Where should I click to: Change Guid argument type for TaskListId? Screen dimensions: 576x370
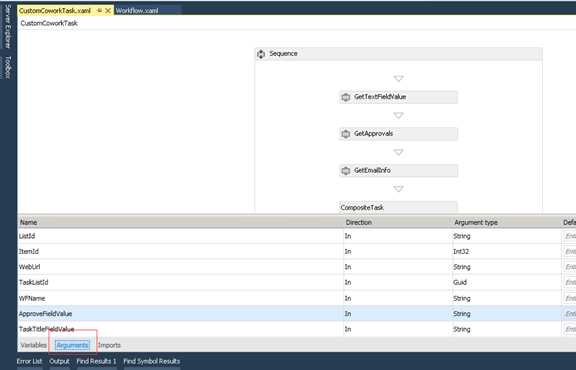point(506,282)
